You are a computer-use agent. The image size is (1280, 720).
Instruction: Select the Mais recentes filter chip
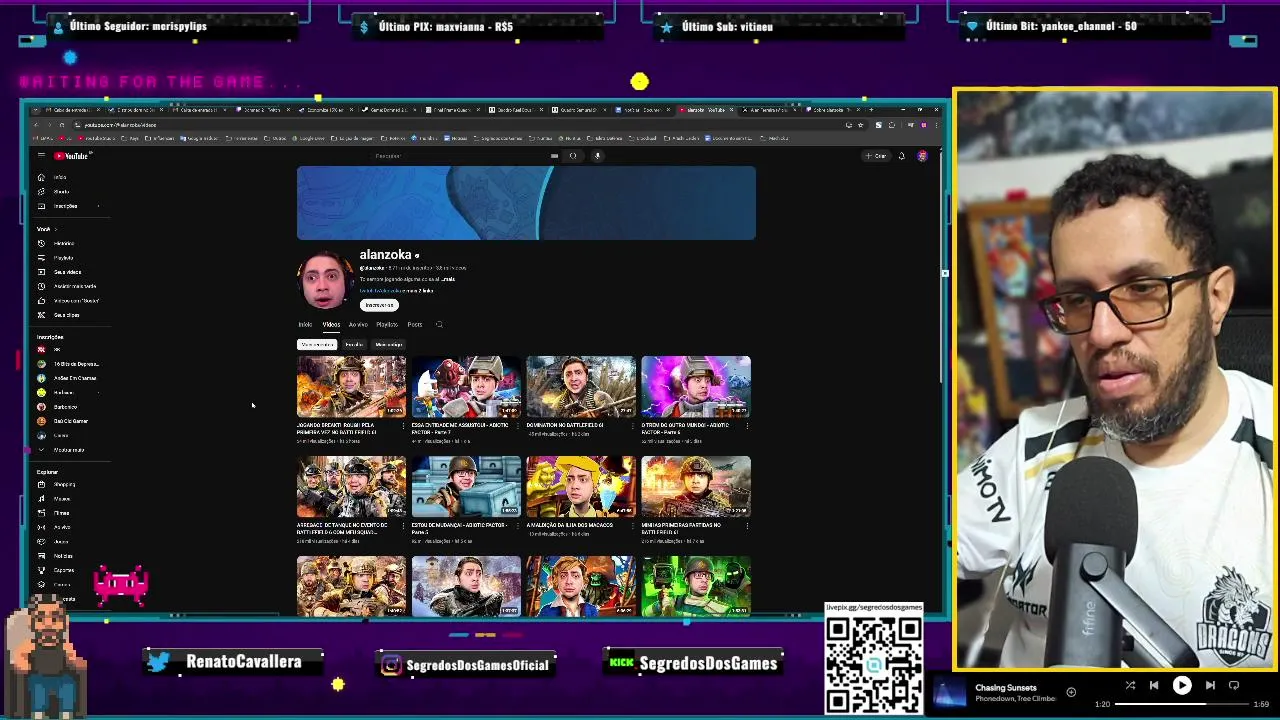coord(317,344)
